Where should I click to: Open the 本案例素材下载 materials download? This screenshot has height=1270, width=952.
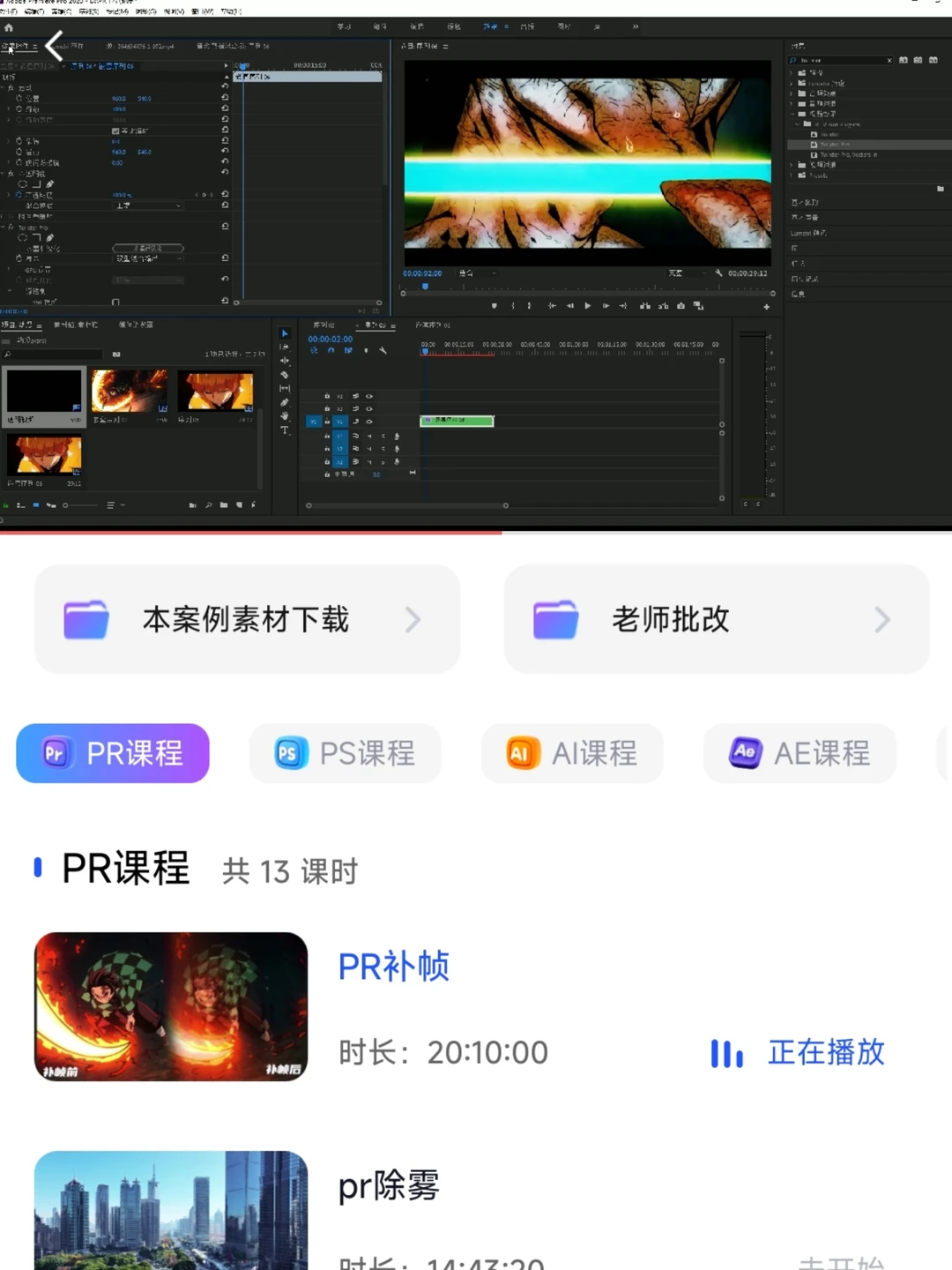point(247,619)
